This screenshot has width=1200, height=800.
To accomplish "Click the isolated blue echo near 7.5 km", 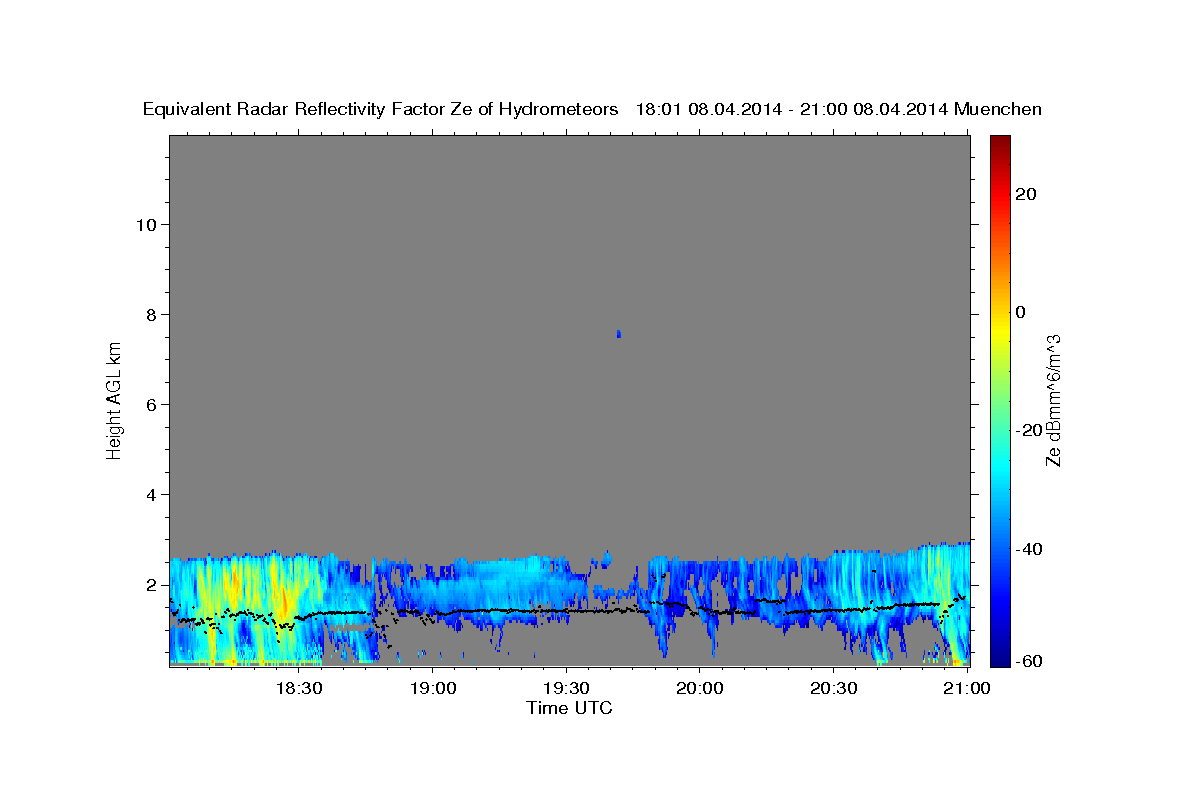I will [619, 334].
